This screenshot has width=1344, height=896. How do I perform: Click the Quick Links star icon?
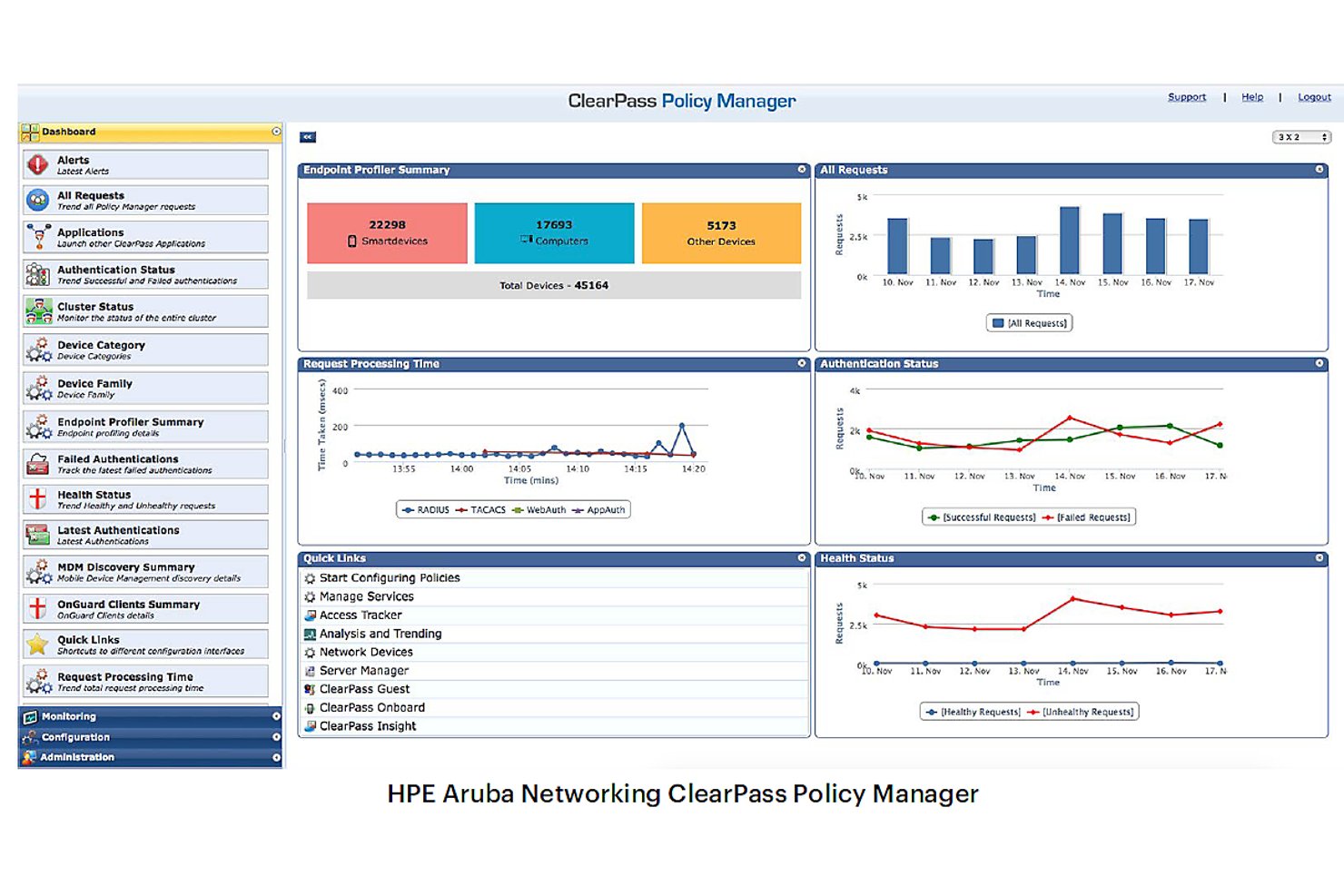pos(38,645)
